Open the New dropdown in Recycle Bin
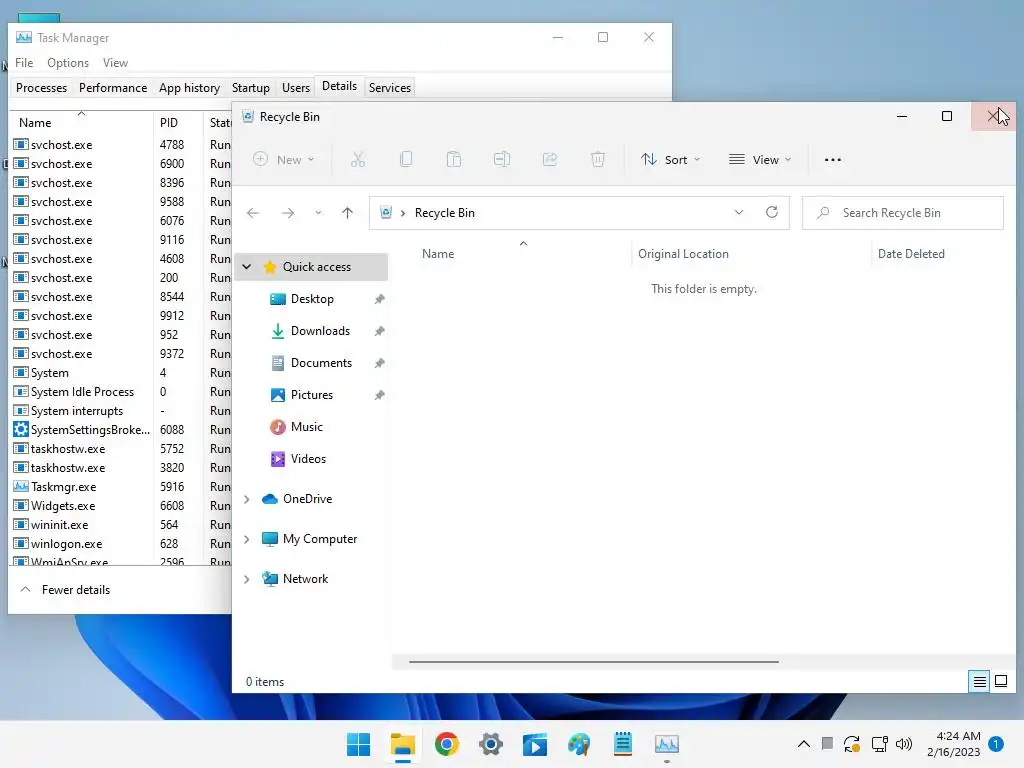The height and width of the screenshot is (768, 1024). (283, 159)
